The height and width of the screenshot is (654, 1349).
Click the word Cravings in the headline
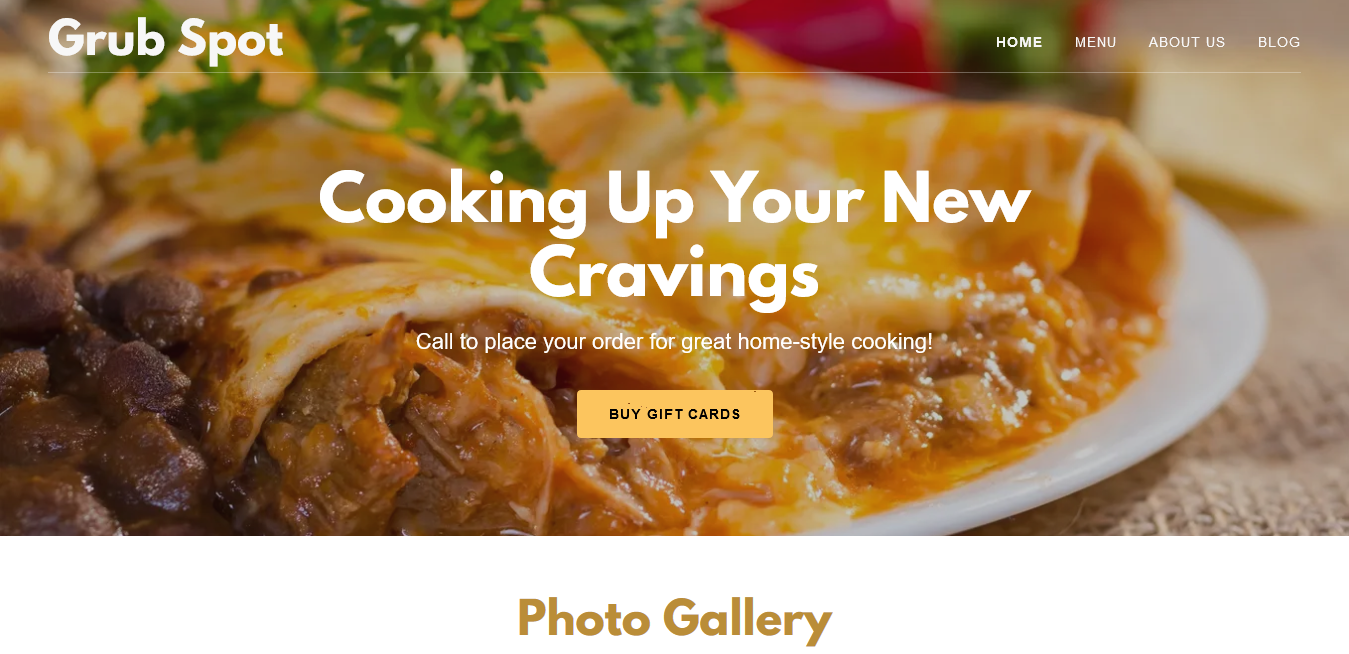[x=674, y=273]
